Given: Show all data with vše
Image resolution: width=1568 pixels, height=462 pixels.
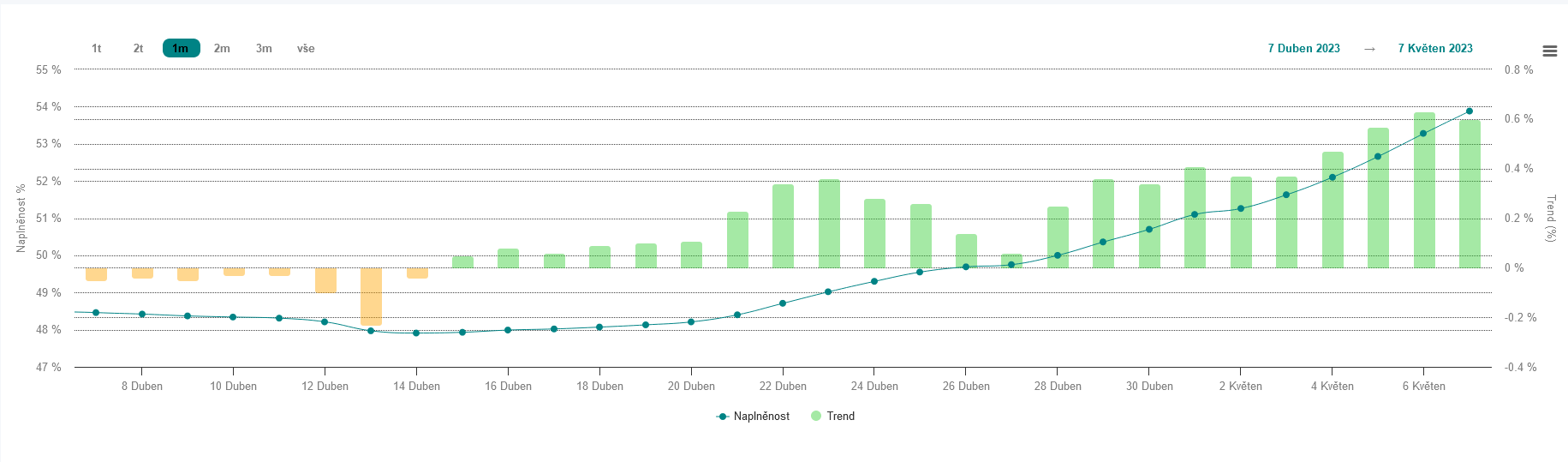Looking at the screenshot, I should click(x=306, y=49).
